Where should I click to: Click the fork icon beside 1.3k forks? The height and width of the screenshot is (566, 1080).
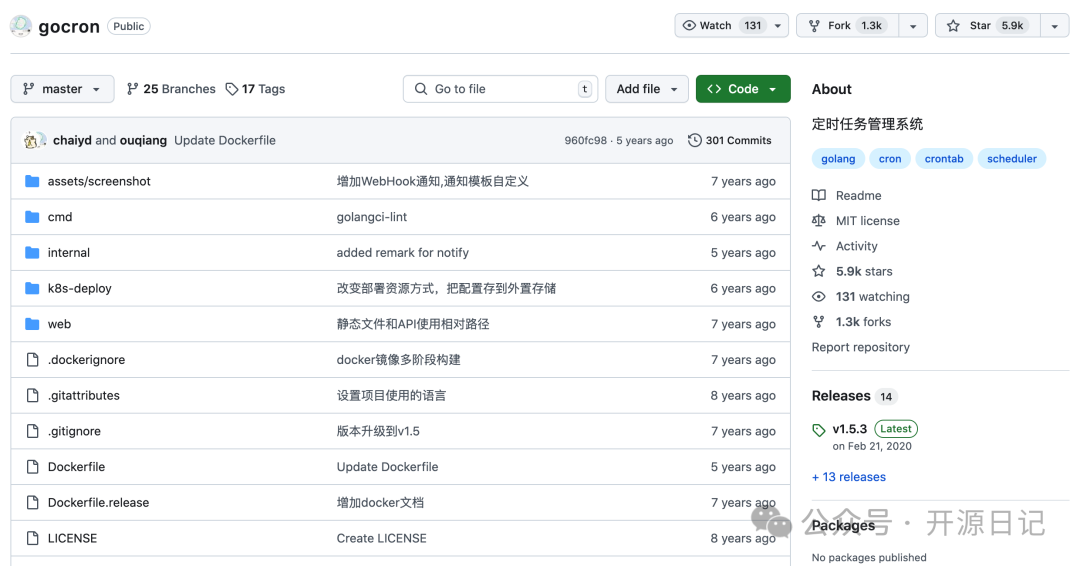pos(819,322)
